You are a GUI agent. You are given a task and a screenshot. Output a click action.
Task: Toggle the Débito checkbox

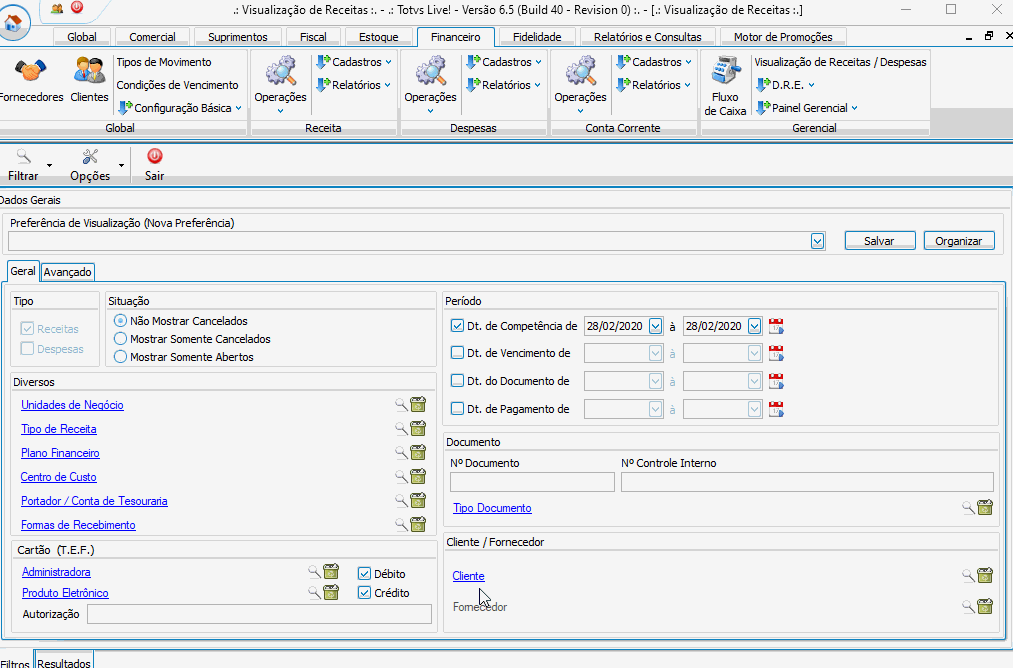click(364, 574)
